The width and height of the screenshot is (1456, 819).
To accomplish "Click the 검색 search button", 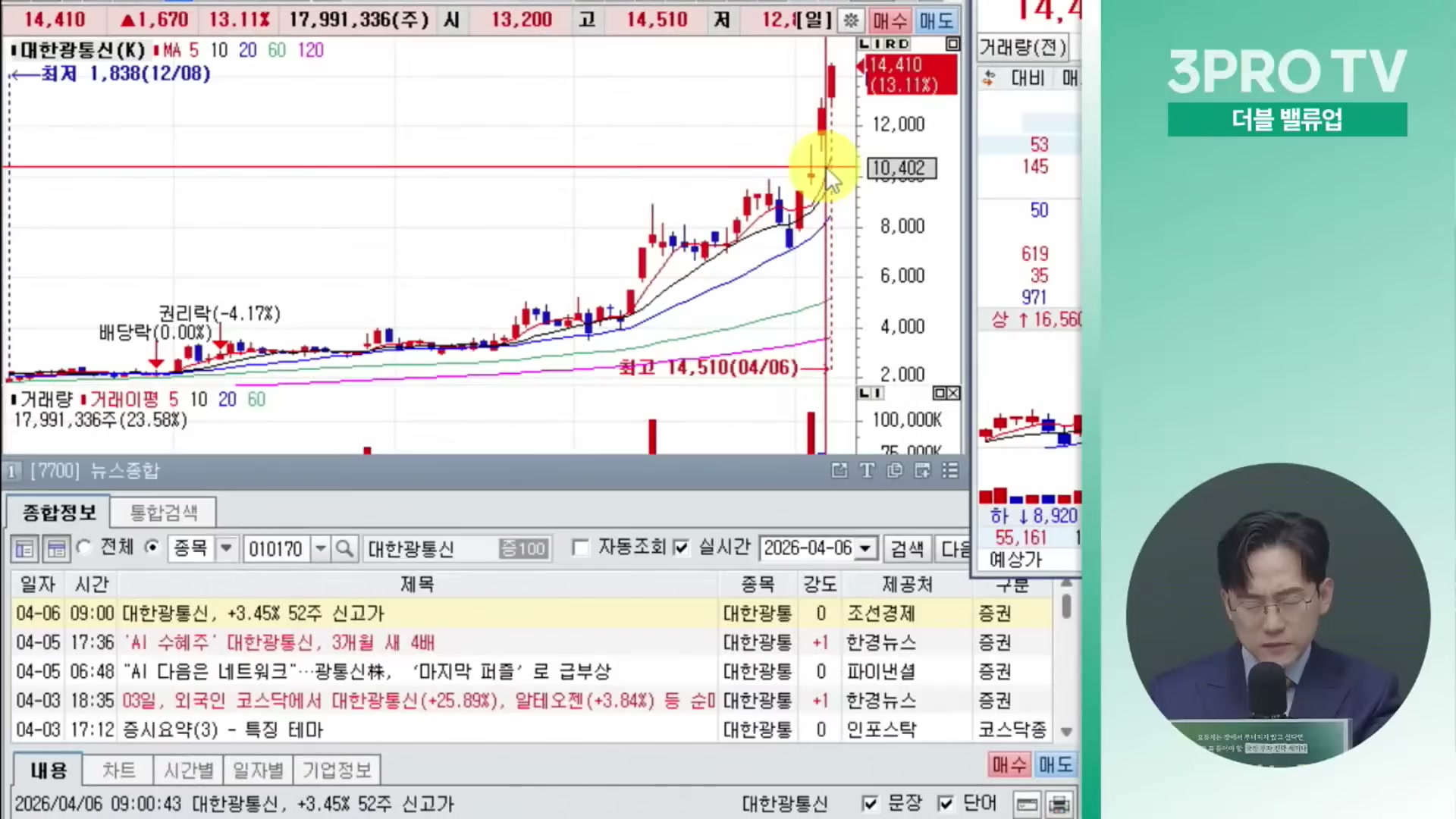I will point(907,548).
